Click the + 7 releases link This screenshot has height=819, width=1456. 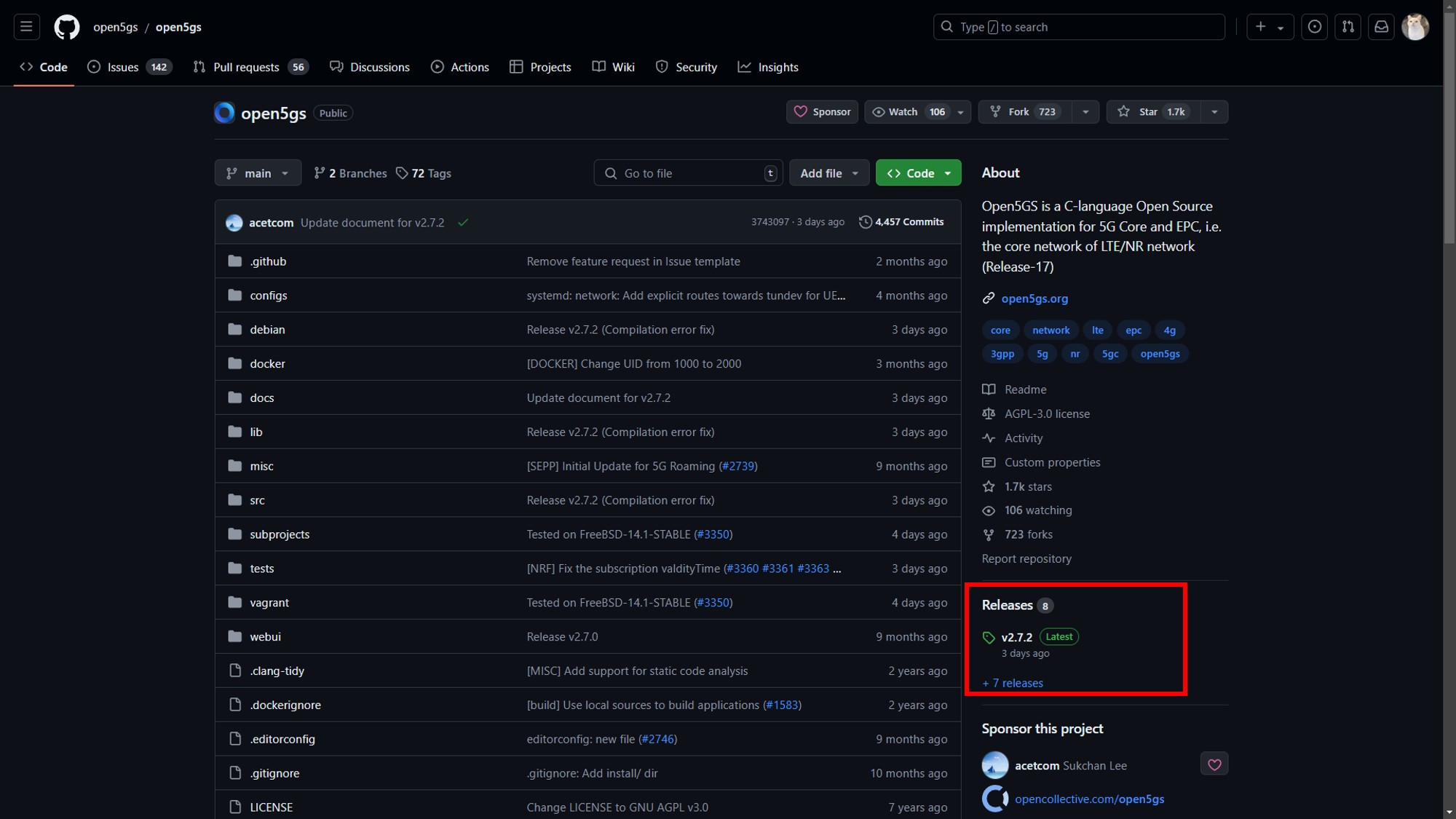click(x=1013, y=684)
